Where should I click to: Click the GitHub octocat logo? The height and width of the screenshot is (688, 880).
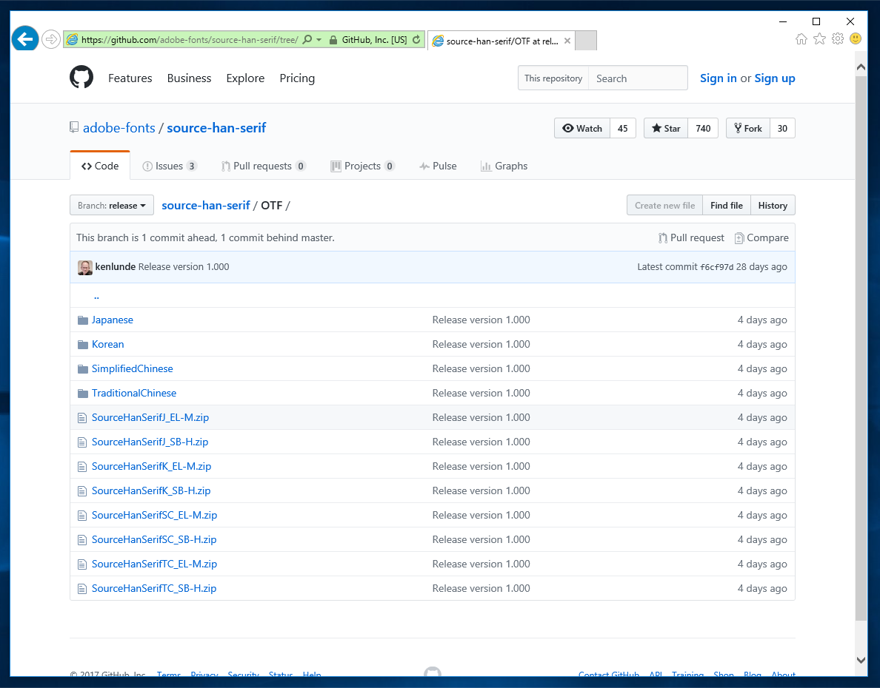[81, 77]
